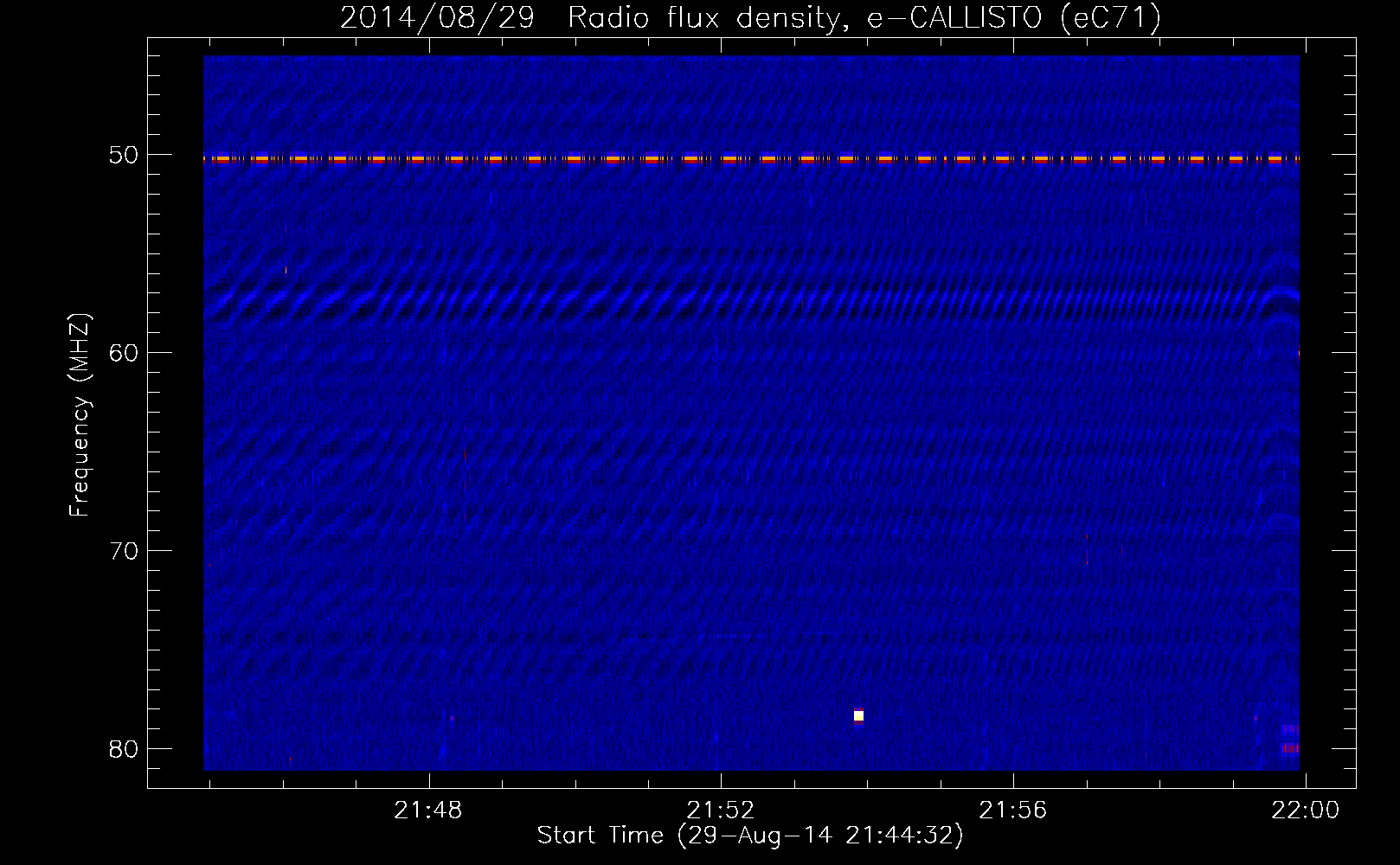Click the "70" frequency tick label
The width and height of the screenshot is (1400, 865).
tap(124, 550)
